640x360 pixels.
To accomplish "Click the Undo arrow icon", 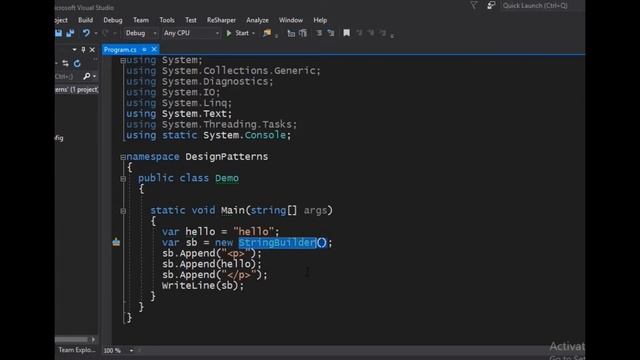I will [x=86, y=33].
